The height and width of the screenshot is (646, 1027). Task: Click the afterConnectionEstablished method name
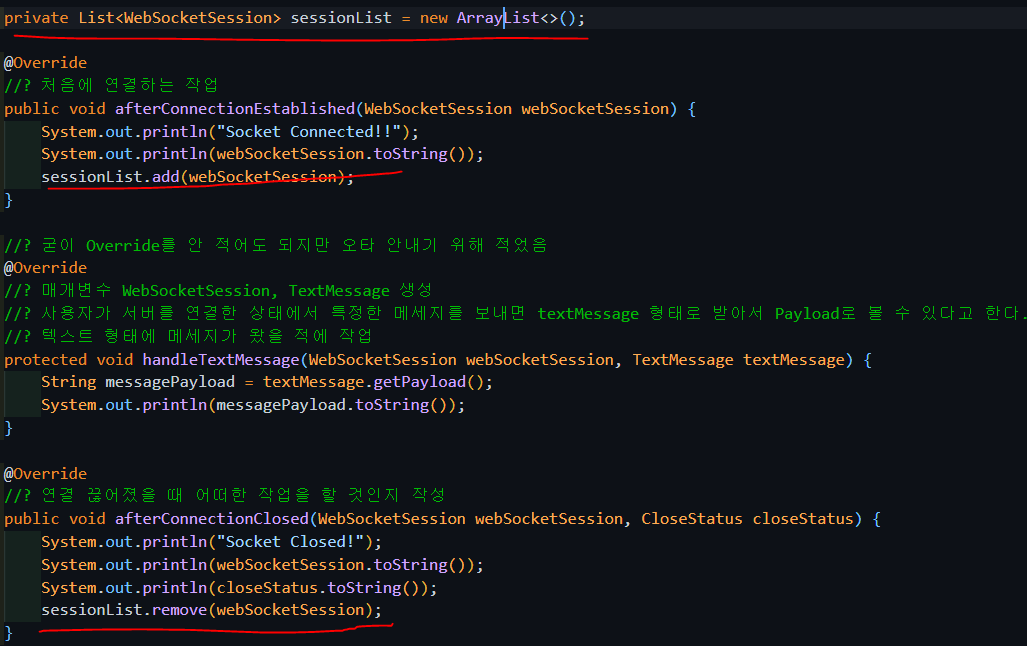[235, 109]
